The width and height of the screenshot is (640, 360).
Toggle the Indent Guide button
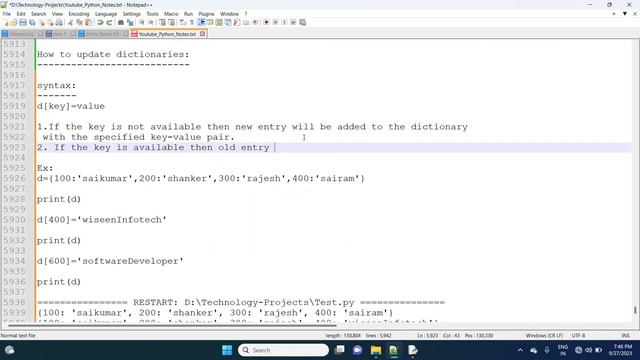[201, 22]
